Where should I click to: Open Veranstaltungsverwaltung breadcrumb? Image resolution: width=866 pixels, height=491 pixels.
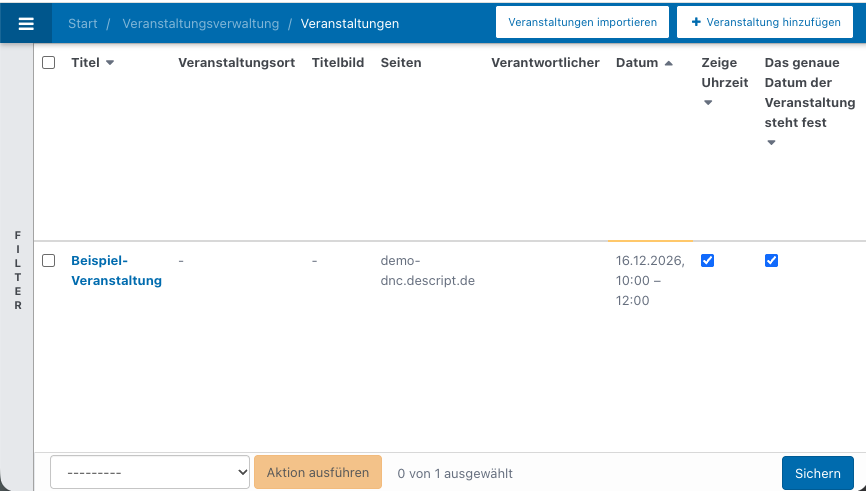pyautogui.click(x=200, y=24)
